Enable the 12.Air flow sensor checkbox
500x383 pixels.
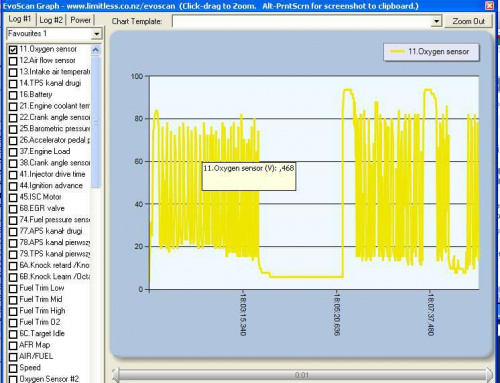point(13,61)
